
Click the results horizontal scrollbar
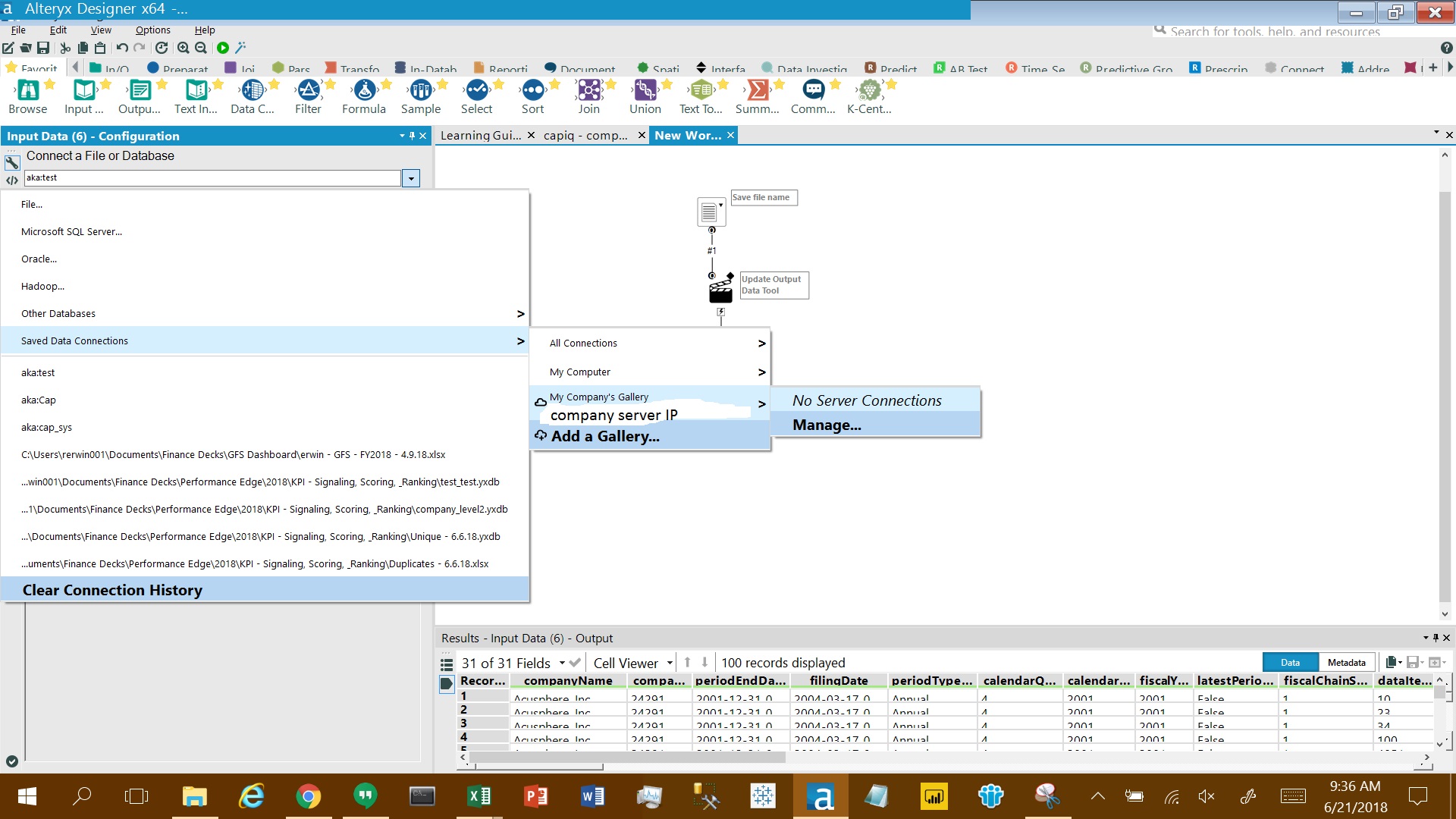pyautogui.click(x=626, y=757)
